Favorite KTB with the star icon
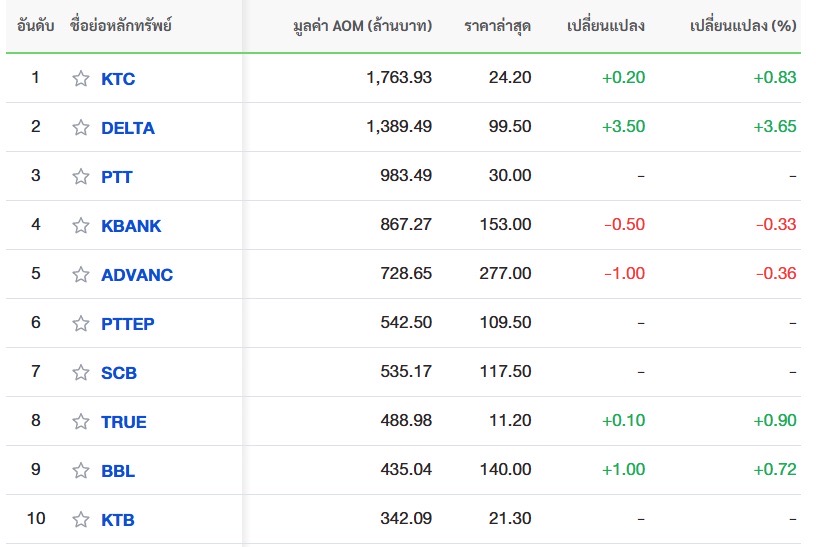The image size is (816, 547). (81, 520)
